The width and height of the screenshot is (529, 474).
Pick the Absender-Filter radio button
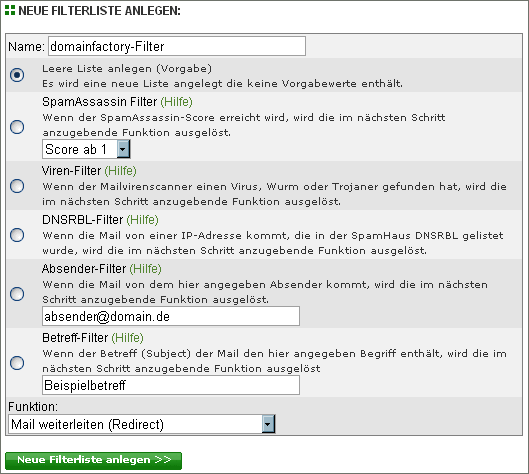point(17,294)
